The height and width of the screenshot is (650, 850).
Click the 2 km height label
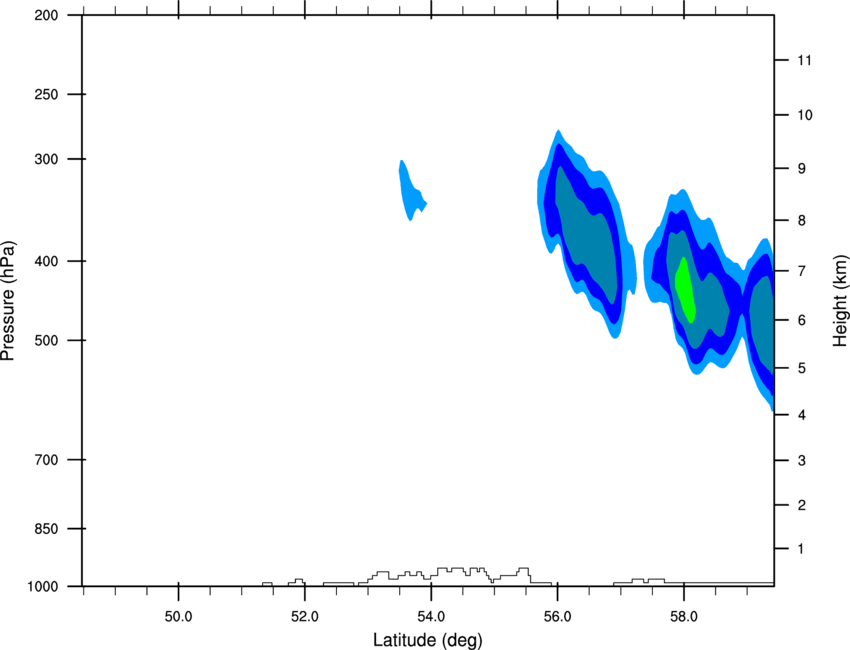pyautogui.click(x=802, y=505)
